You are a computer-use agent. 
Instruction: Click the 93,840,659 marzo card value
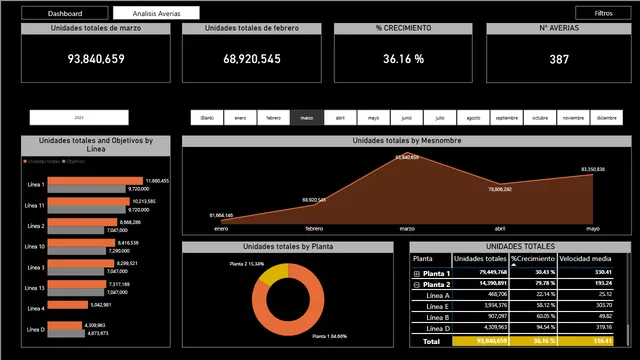coord(96,59)
